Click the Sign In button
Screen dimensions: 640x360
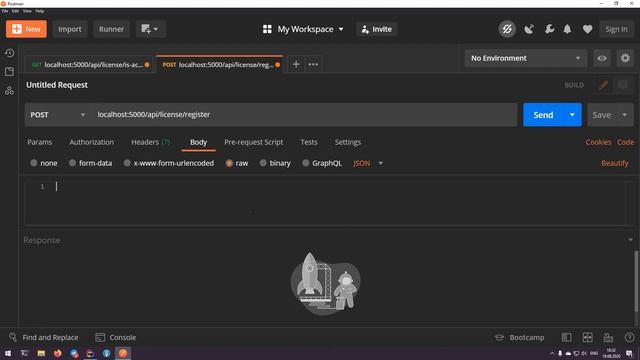[x=616, y=29]
